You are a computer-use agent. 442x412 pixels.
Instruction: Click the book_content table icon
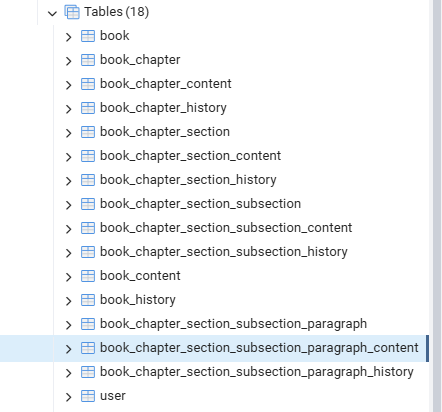pos(88,276)
